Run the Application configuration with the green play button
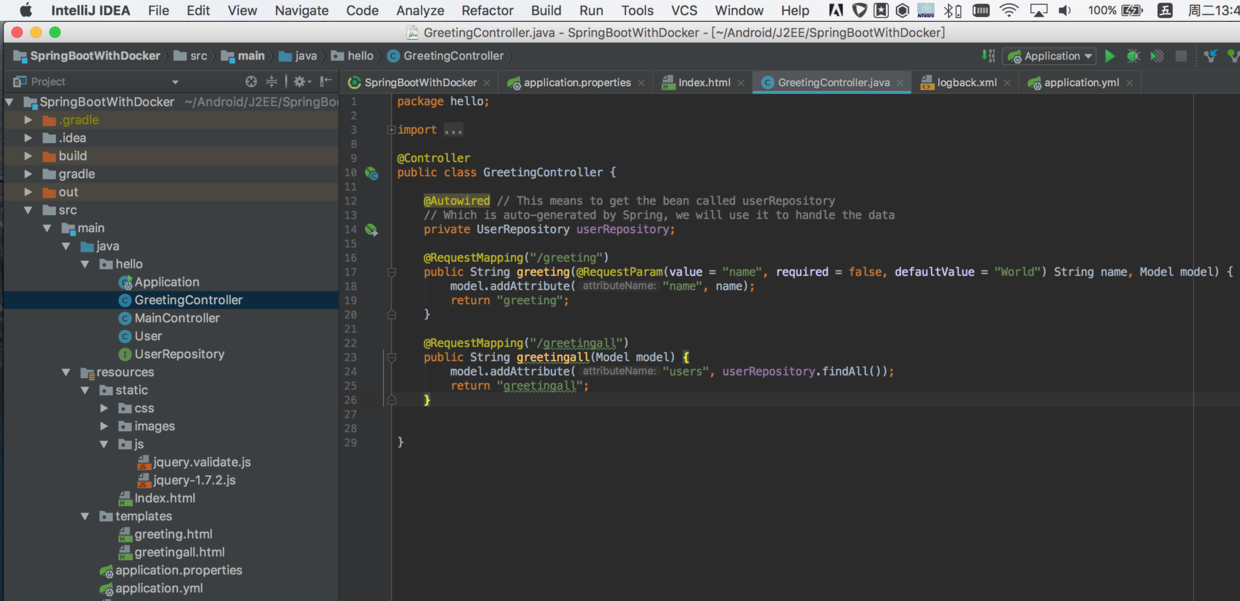The width and height of the screenshot is (1240, 601). (1110, 56)
